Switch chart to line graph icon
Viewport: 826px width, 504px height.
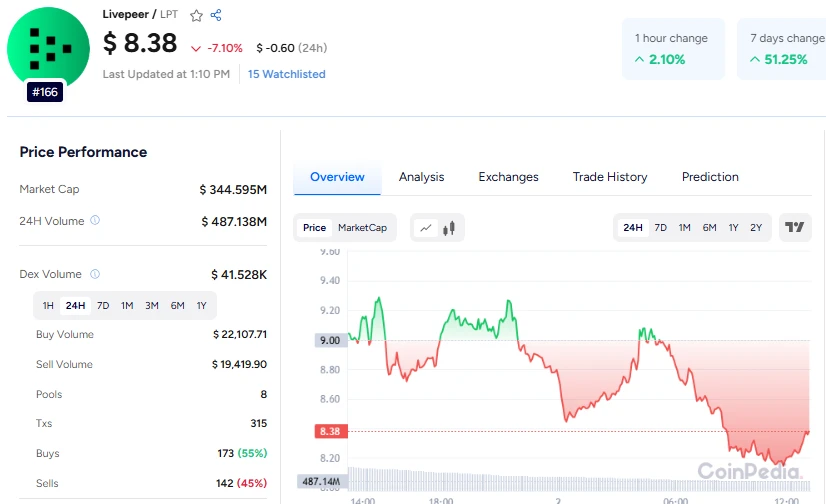[x=425, y=228]
